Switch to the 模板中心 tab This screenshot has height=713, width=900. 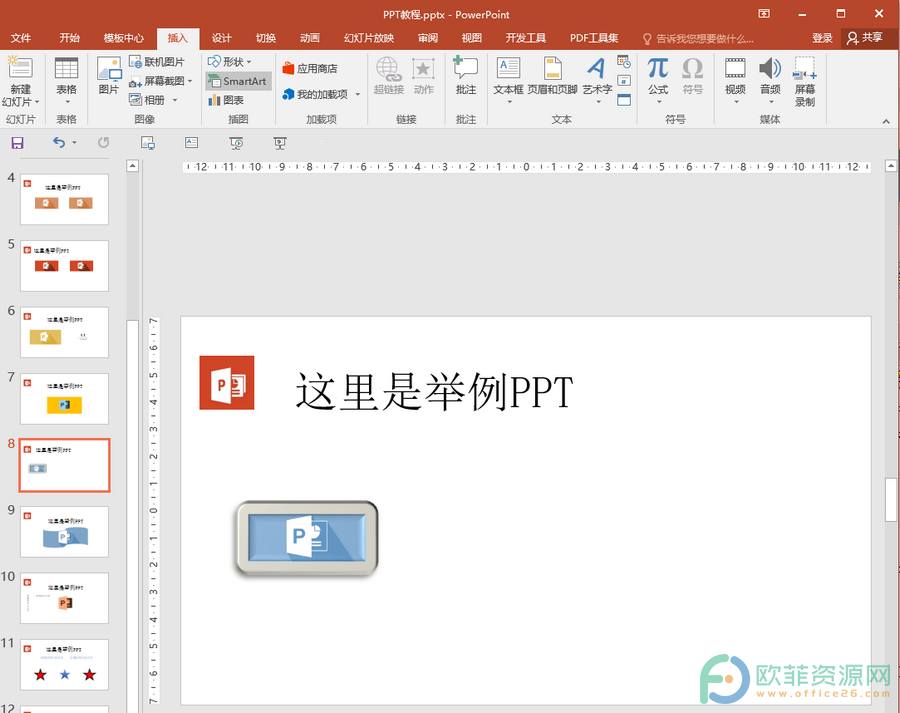(x=123, y=38)
